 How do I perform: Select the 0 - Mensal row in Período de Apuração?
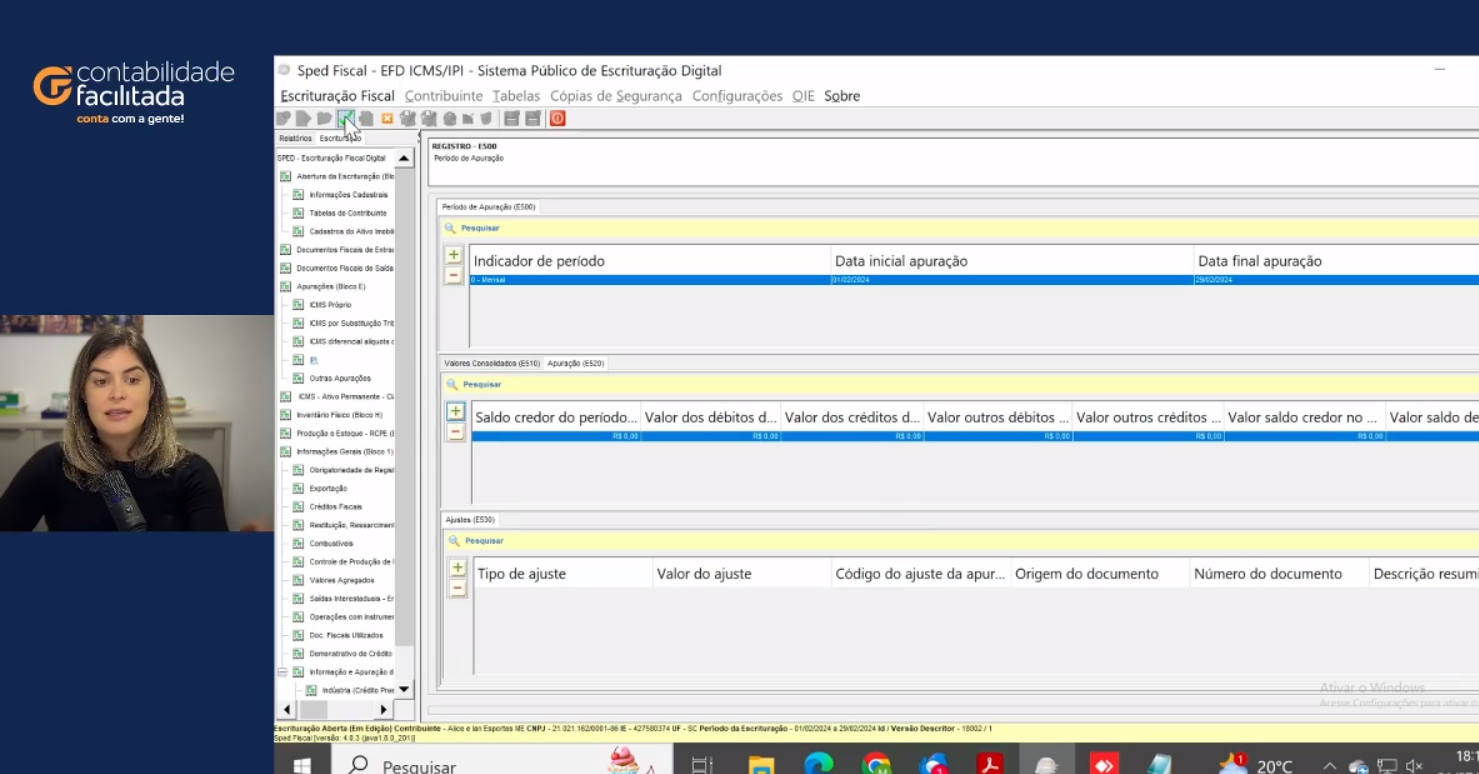tap(974, 280)
